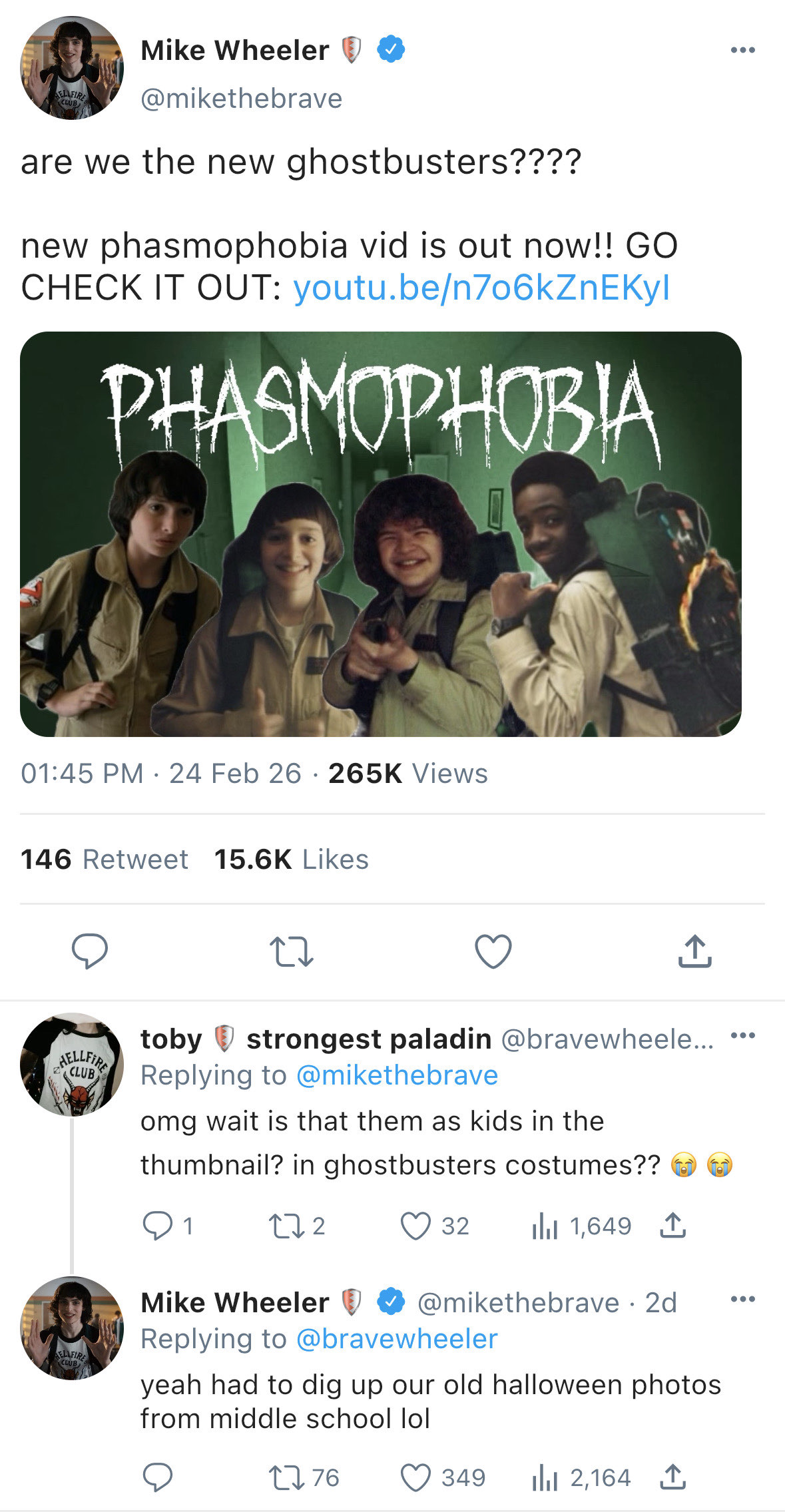Image resolution: width=785 pixels, height=1512 pixels.
Task: Open @bravewheeler mention in Mike's reply
Action: pyautogui.click(x=397, y=1339)
